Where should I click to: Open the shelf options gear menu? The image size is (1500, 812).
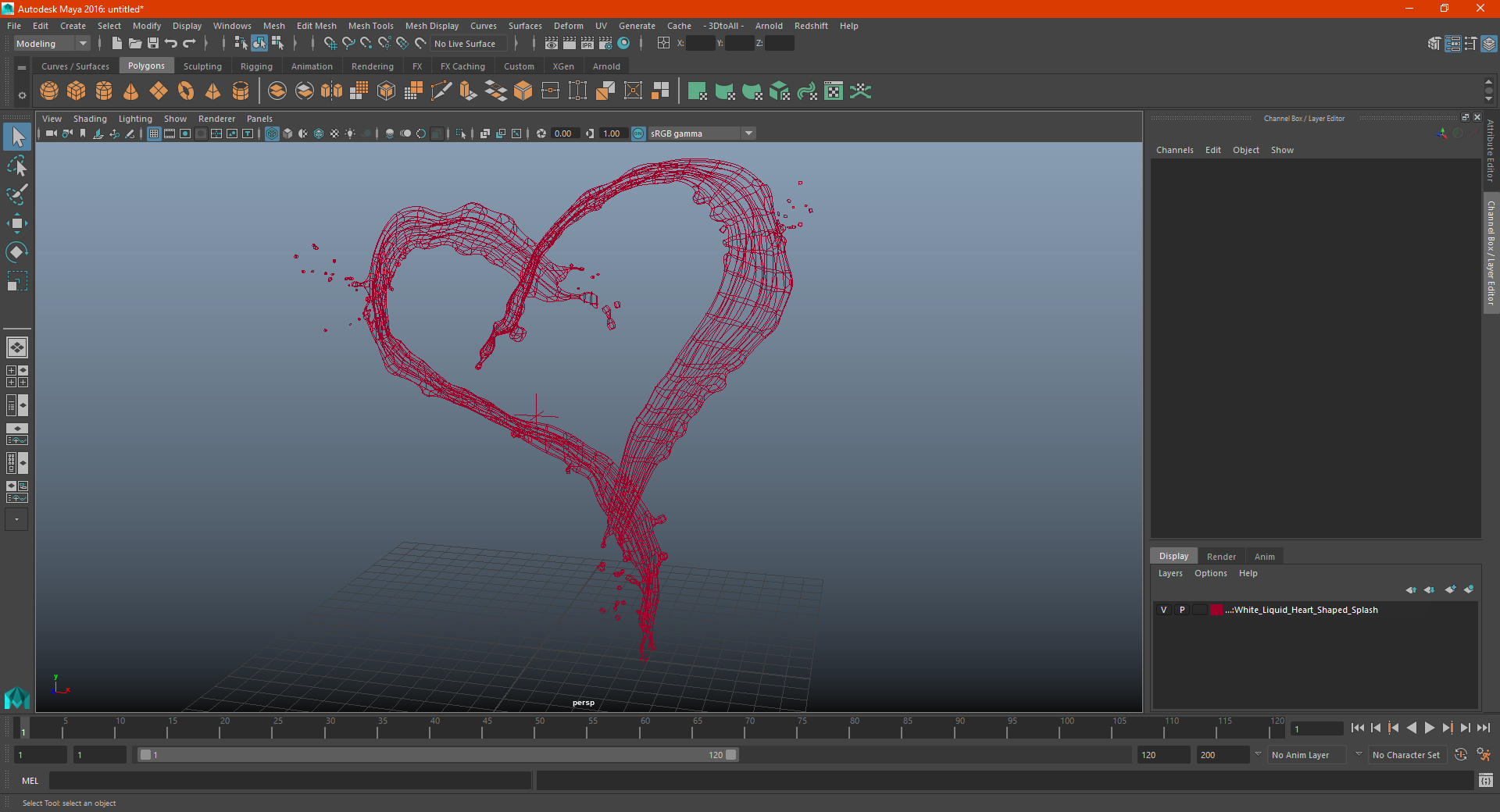(22, 95)
